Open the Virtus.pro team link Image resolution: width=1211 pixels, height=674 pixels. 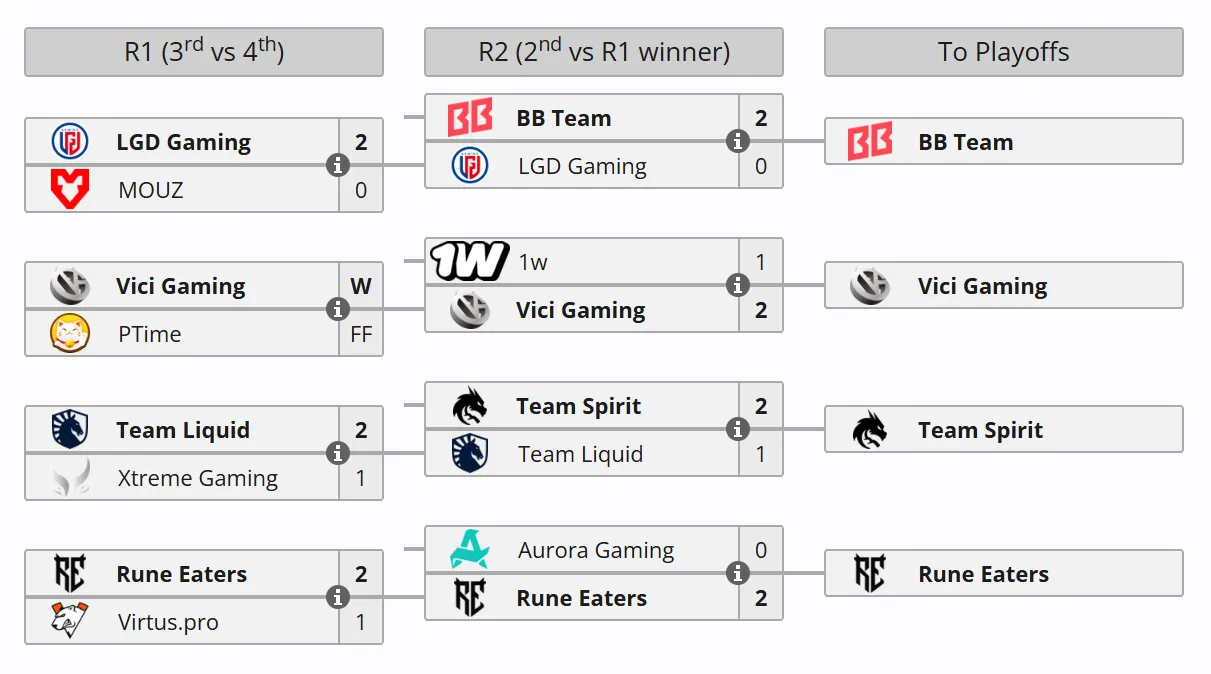pyautogui.click(x=168, y=622)
